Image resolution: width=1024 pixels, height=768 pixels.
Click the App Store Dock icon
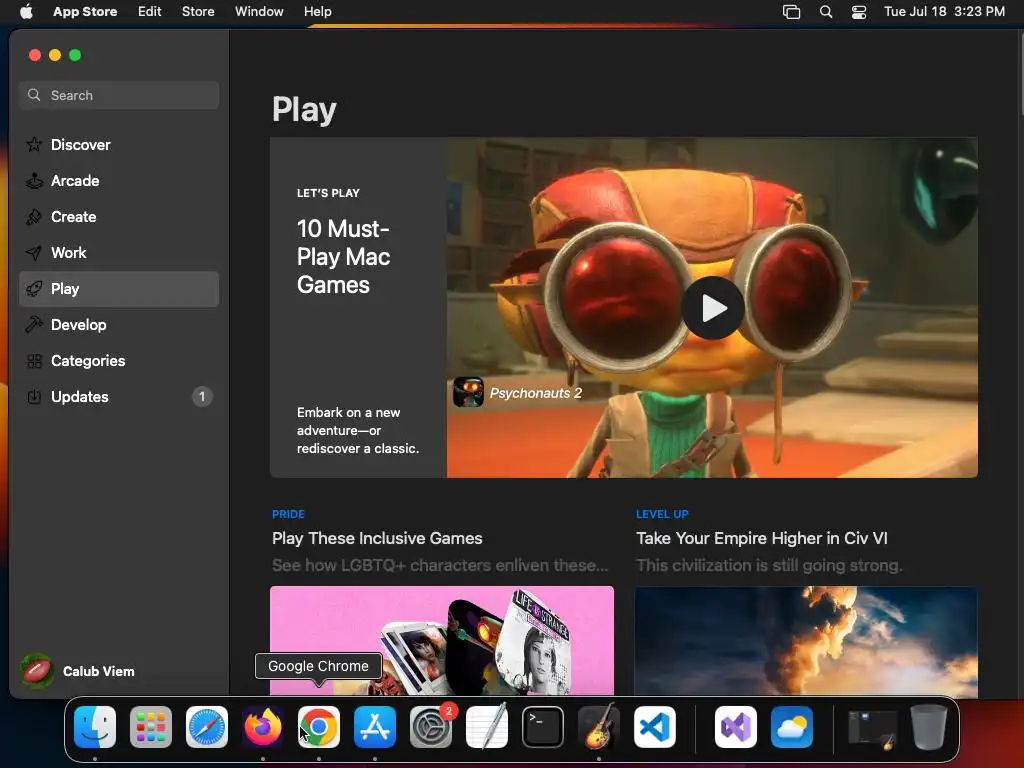375,727
